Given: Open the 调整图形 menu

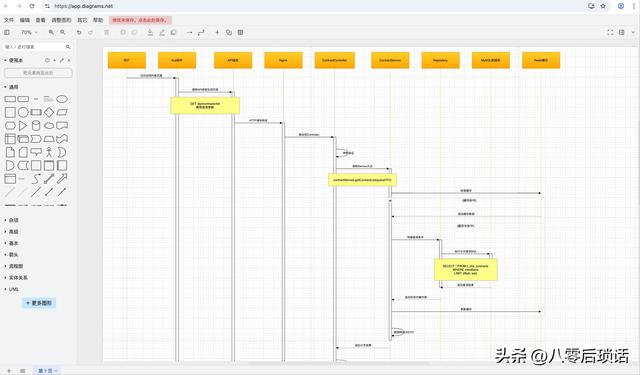Looking at the screenshot, I should [61, 20].
